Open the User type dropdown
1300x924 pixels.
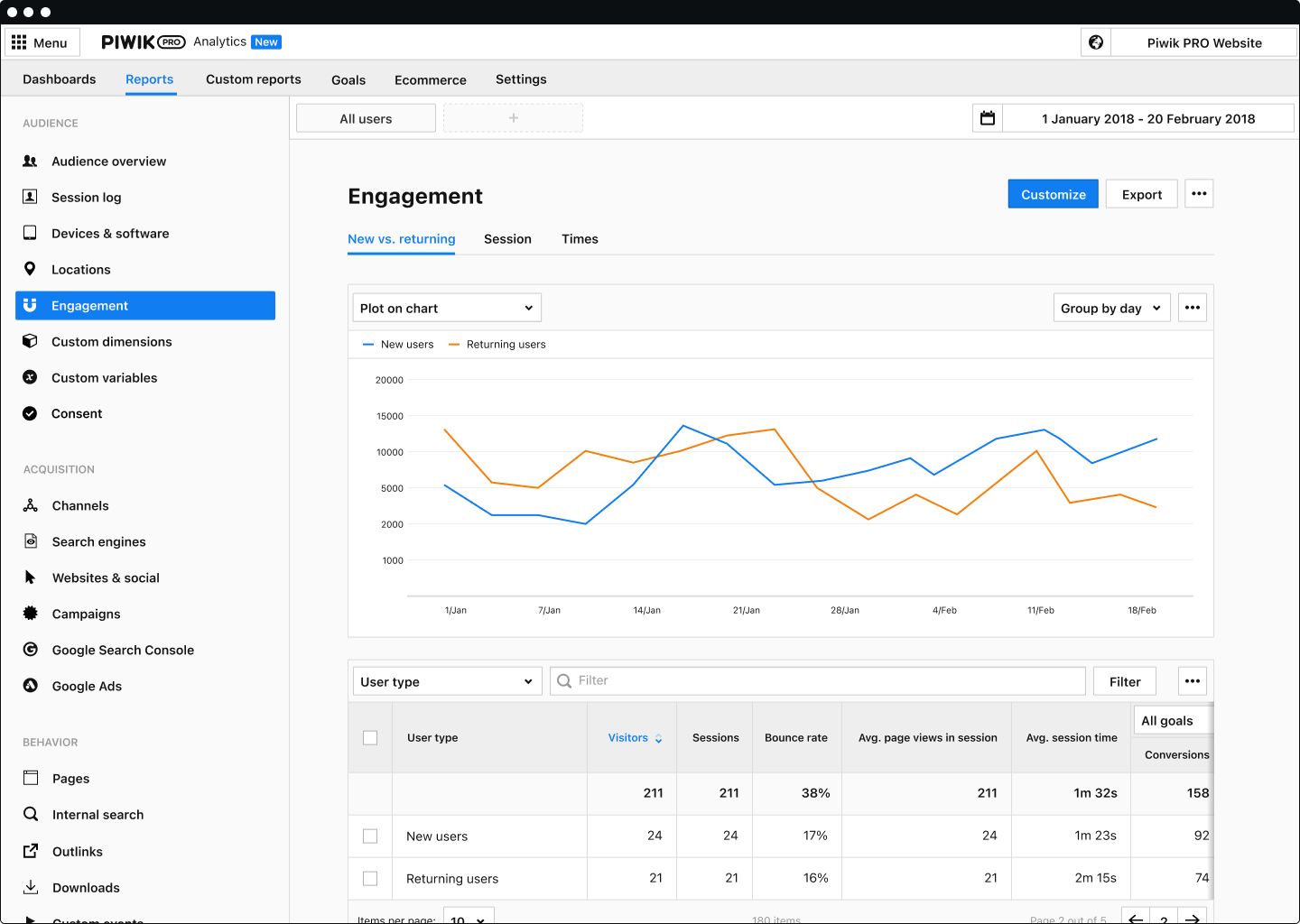[x=447, y=681]
